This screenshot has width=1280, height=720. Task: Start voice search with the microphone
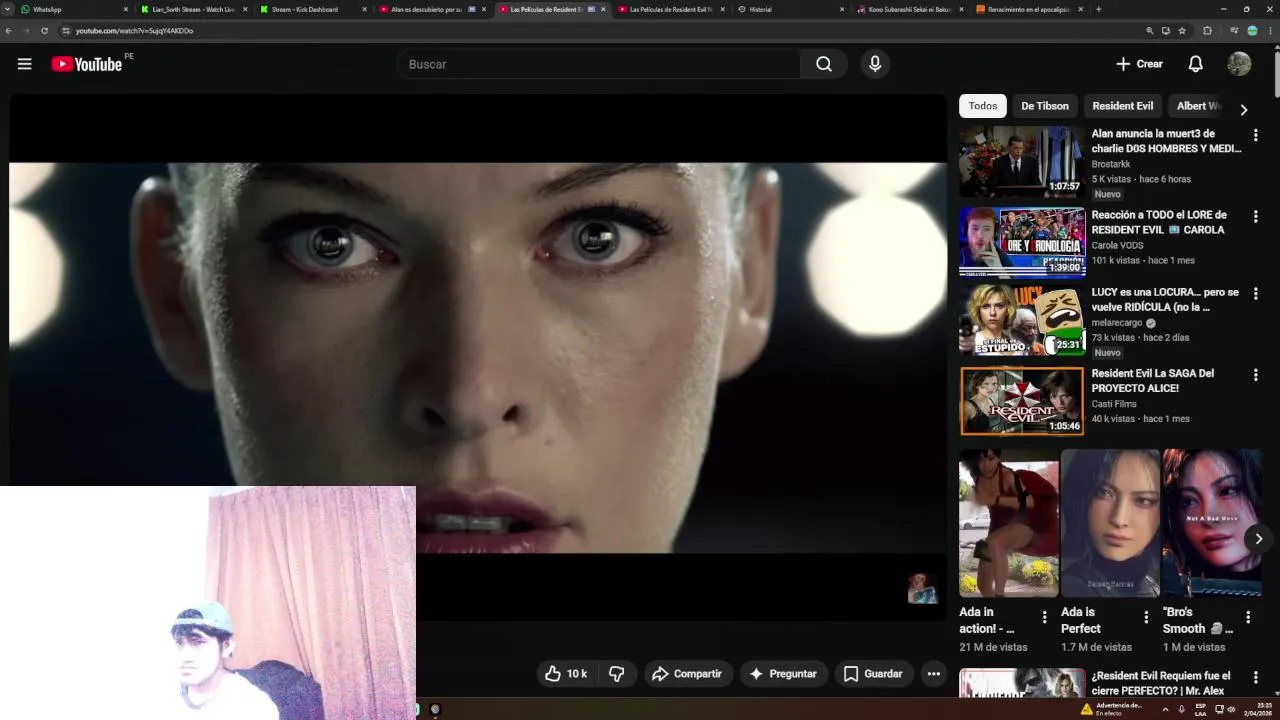click(875, 64)
